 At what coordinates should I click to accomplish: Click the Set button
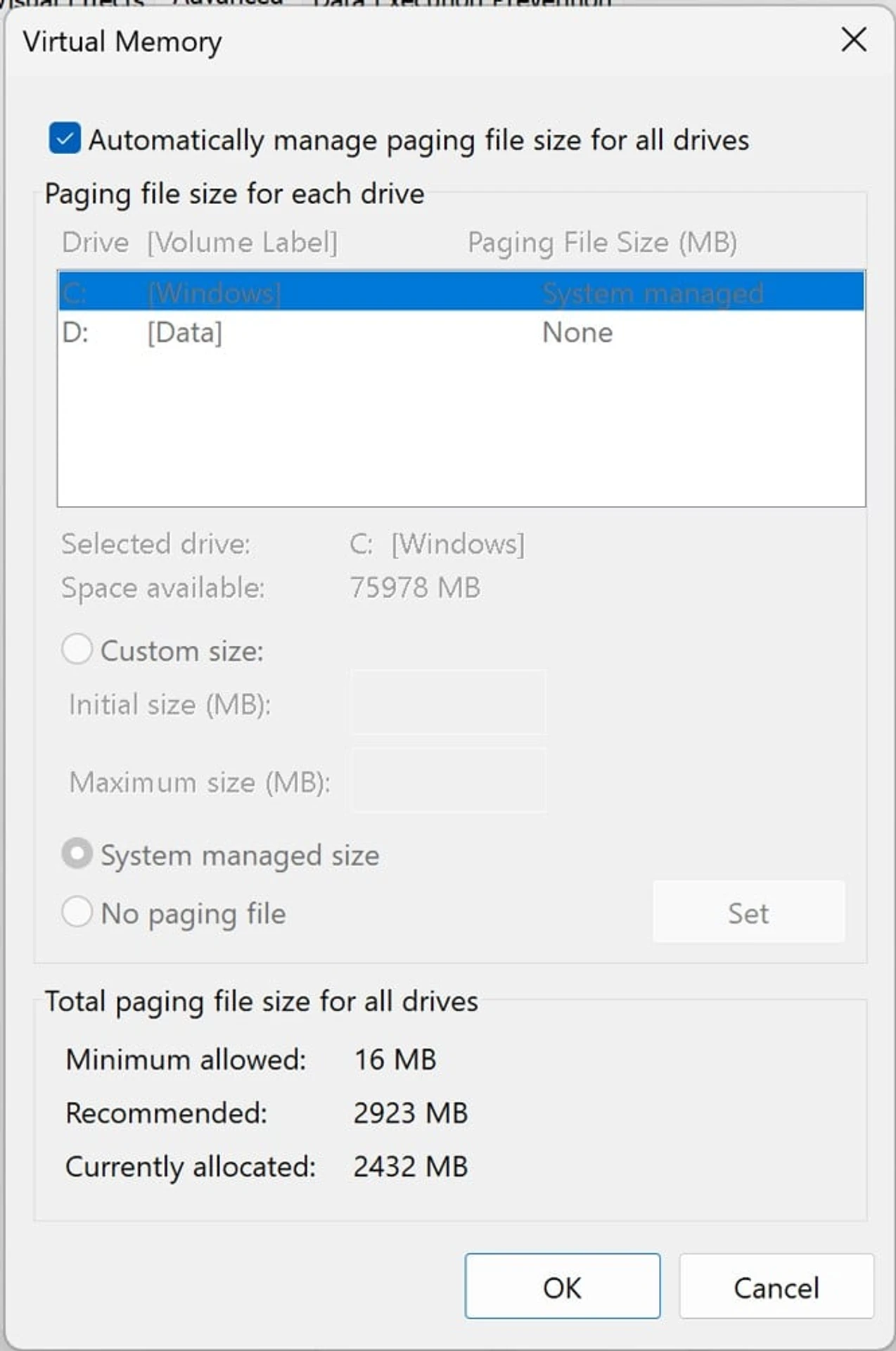(x=749, y=913)
